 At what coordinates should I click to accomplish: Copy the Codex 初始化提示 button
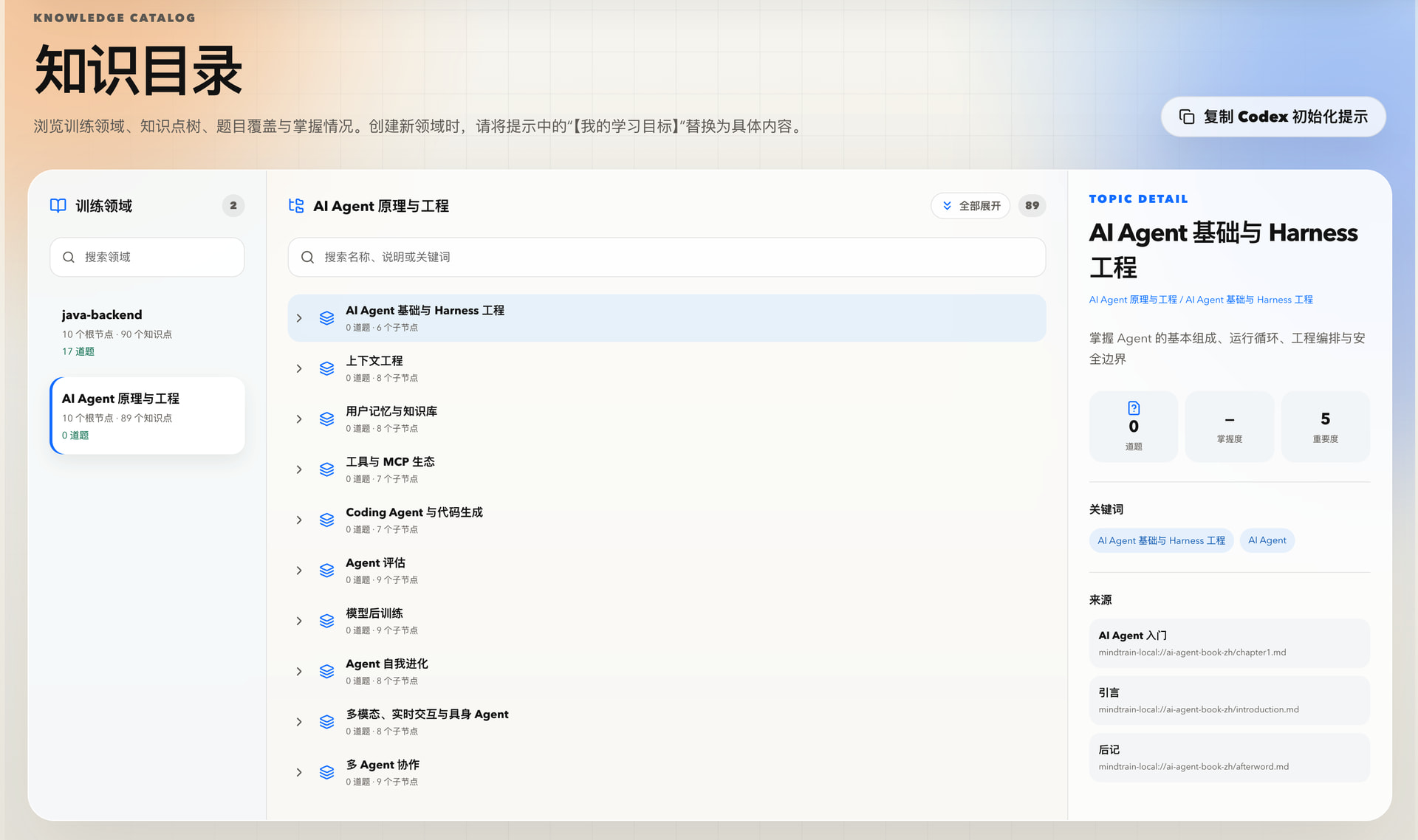1273,117
